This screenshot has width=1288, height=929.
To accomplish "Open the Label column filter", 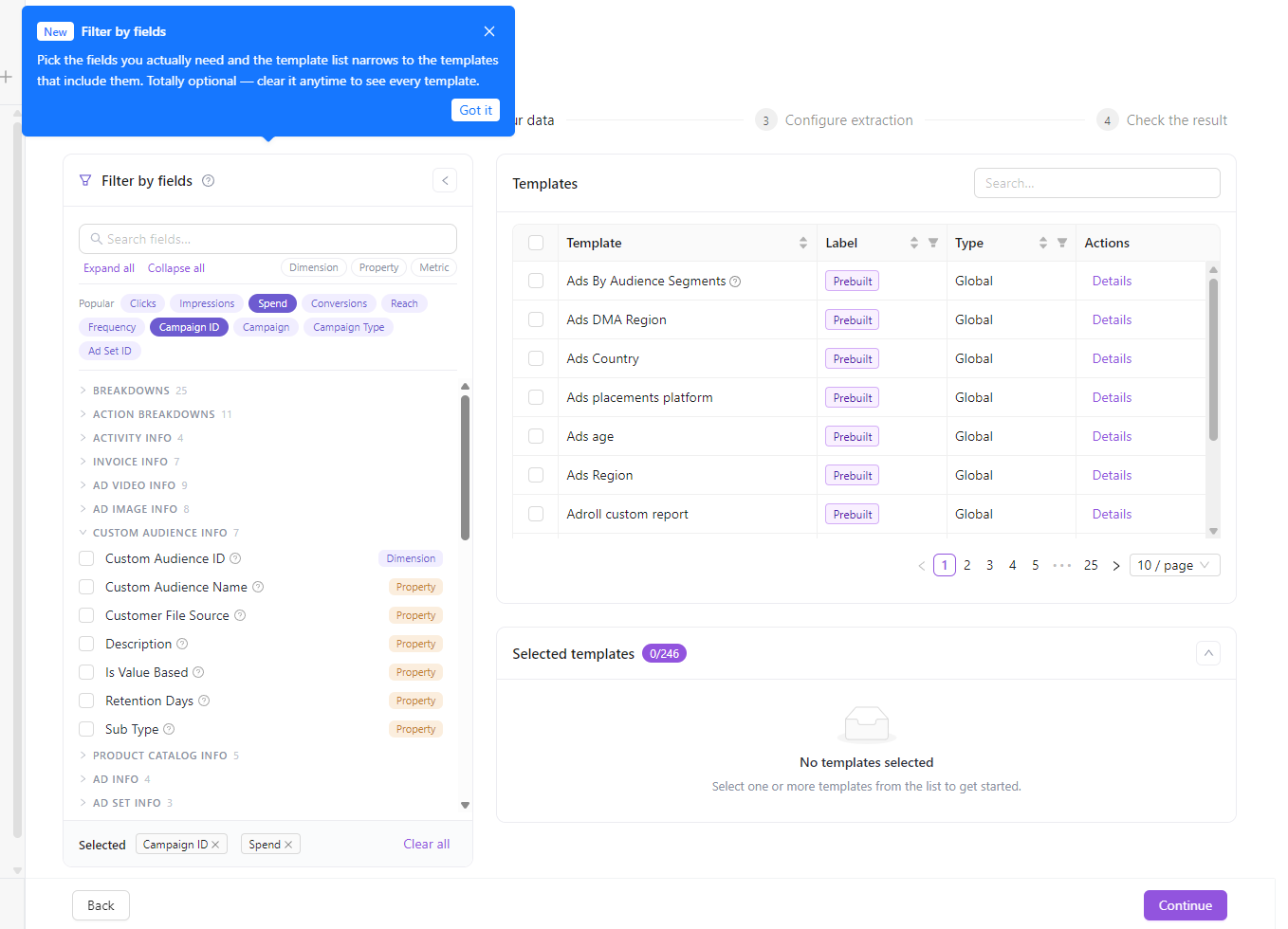I will point(933,243).
